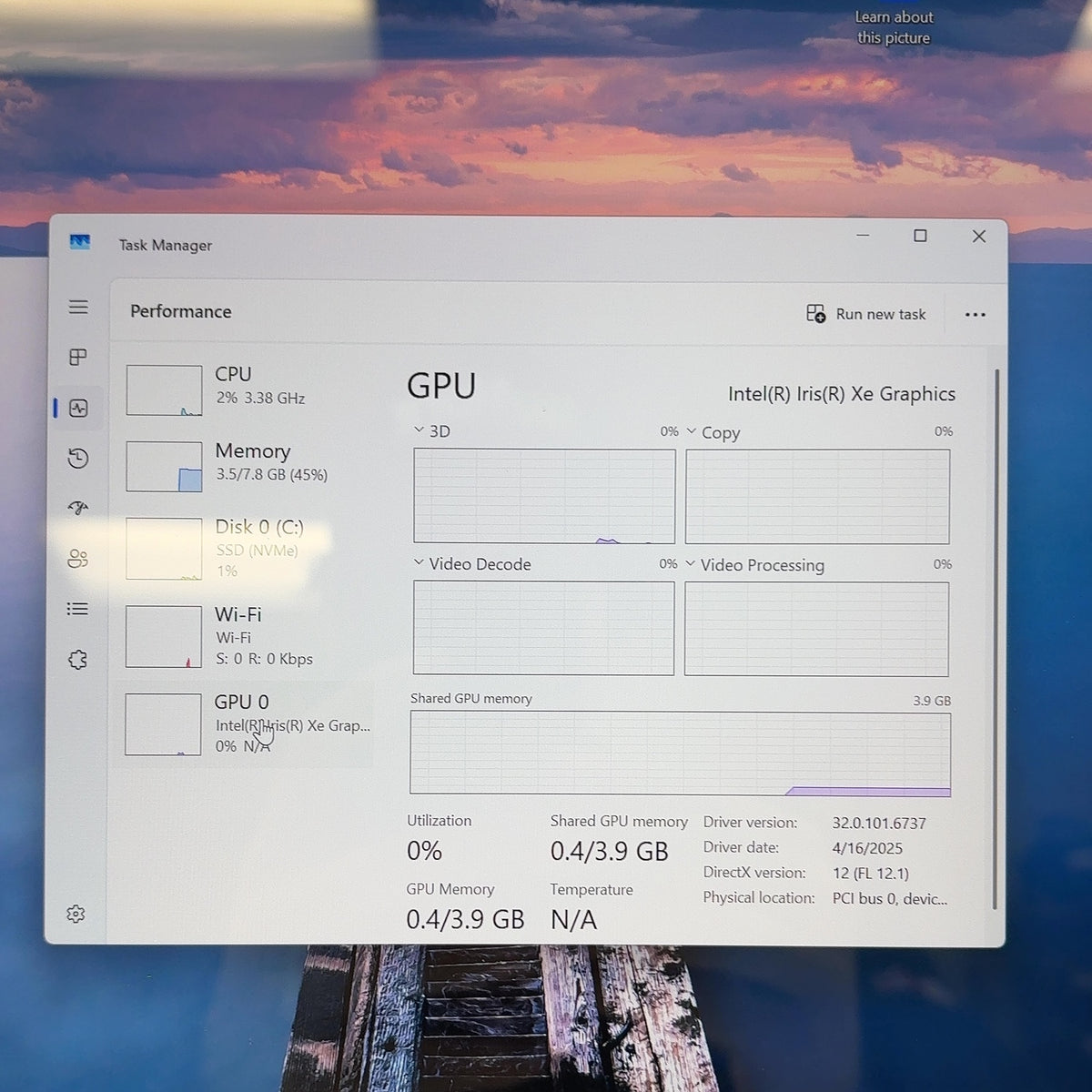Click GPU Memory 0.4/3.9 GB value

(465, 919)
